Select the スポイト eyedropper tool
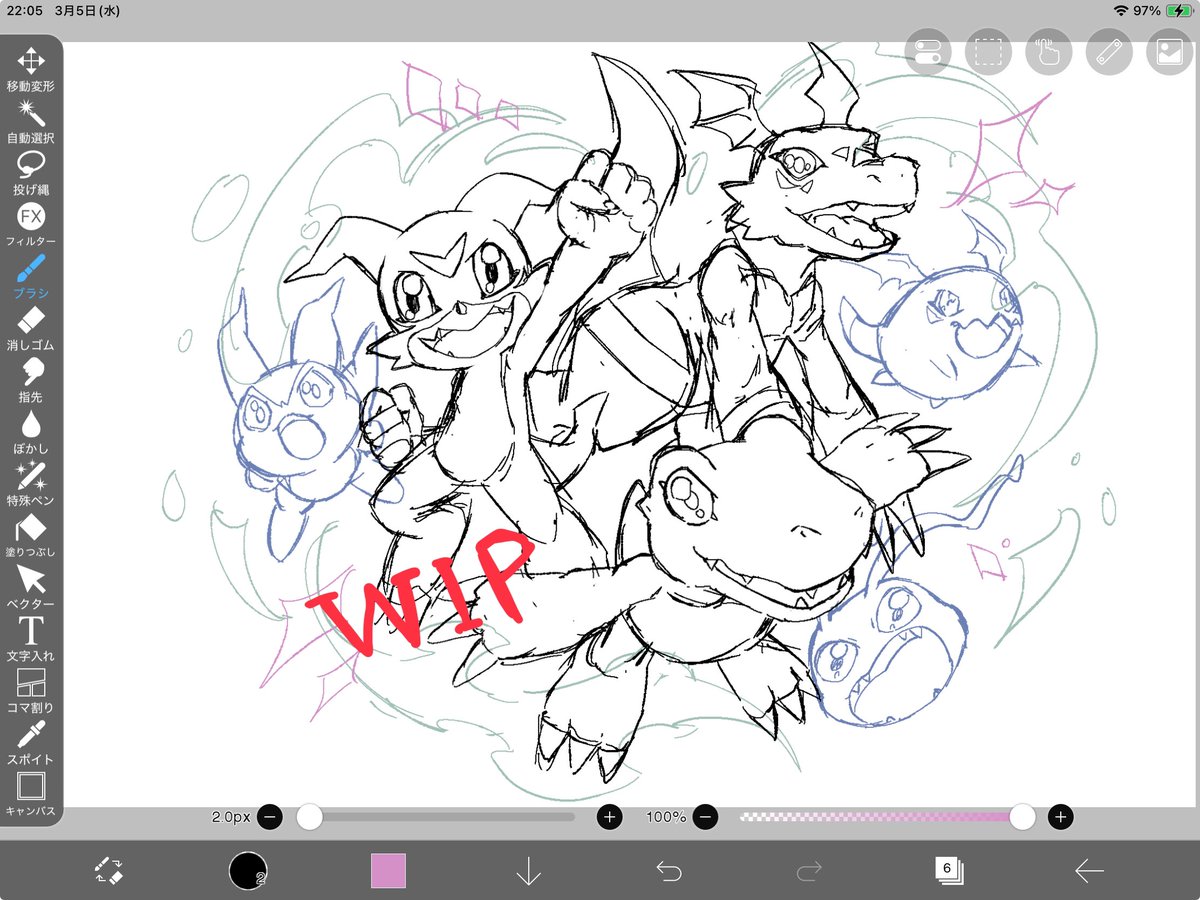Viewport: 1200px width, 900px height. coord(31,743)
